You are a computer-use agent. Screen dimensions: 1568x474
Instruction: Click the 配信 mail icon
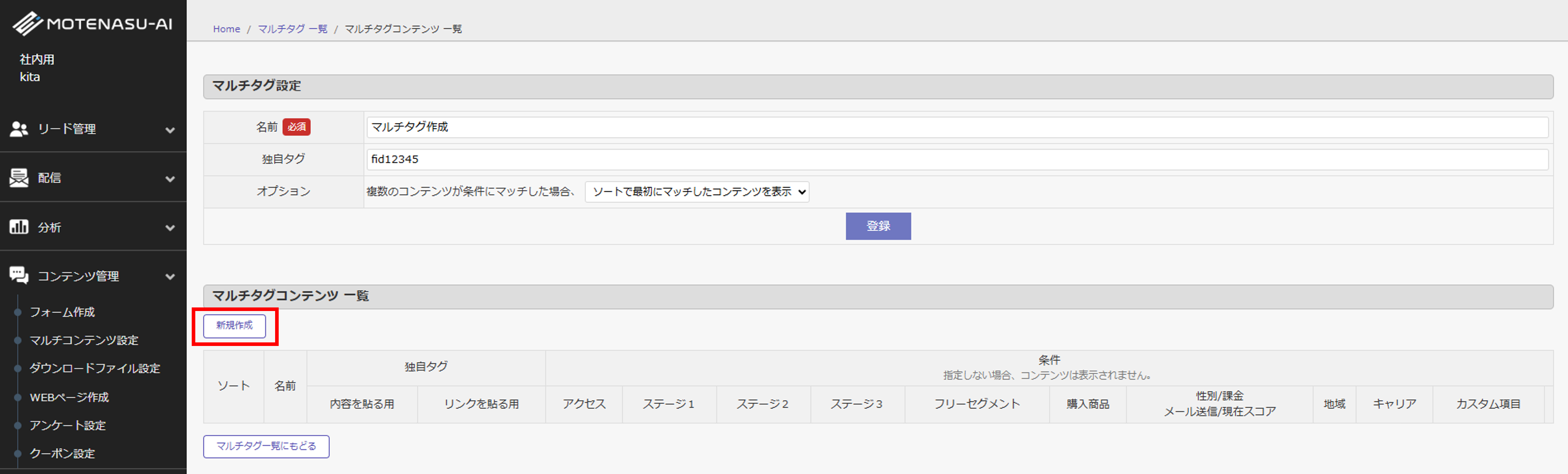(19, 178)
